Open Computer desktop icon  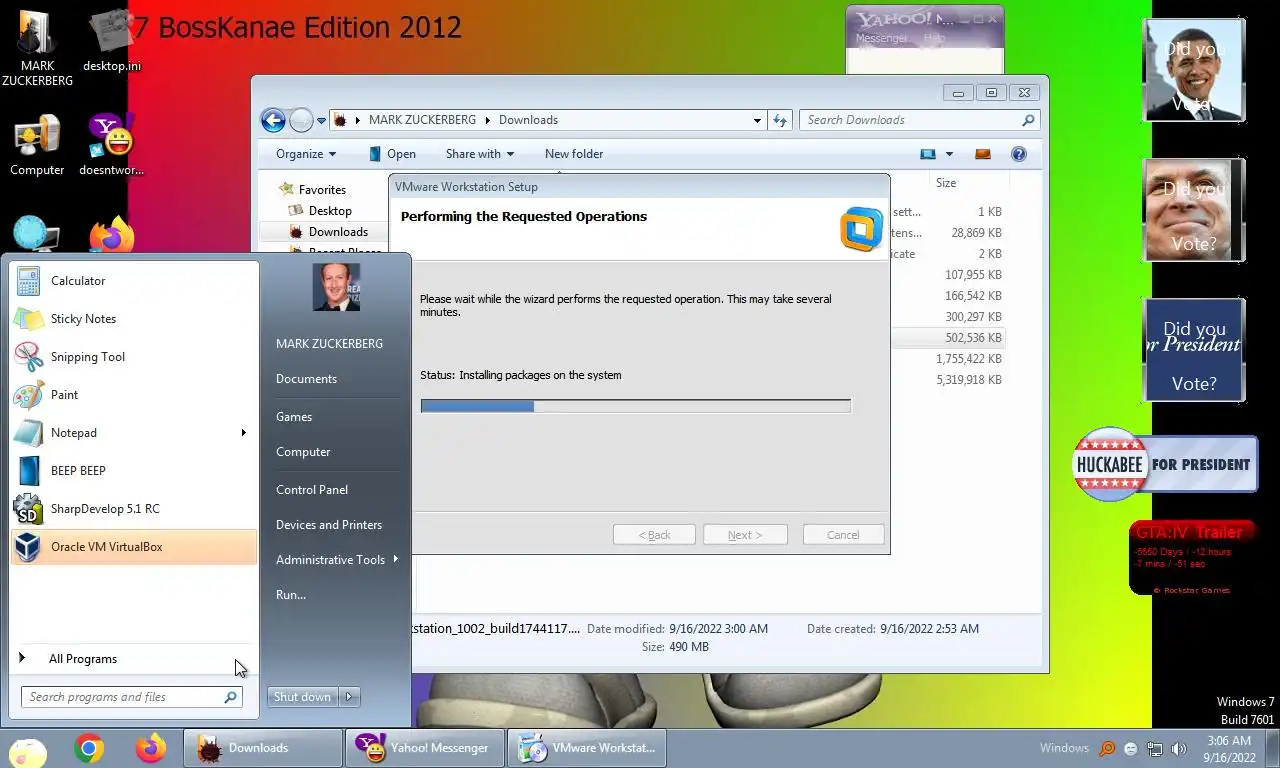tap(37, 145)
